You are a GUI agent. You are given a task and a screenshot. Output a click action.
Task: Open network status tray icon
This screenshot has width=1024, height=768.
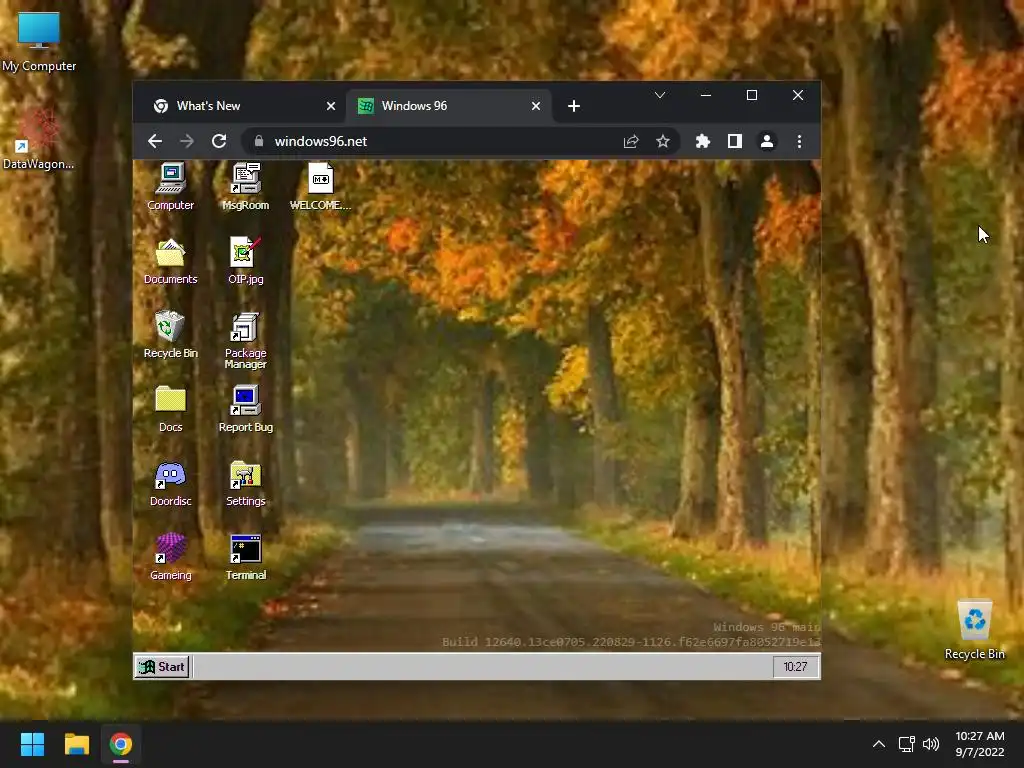click(x=906, y=744)
